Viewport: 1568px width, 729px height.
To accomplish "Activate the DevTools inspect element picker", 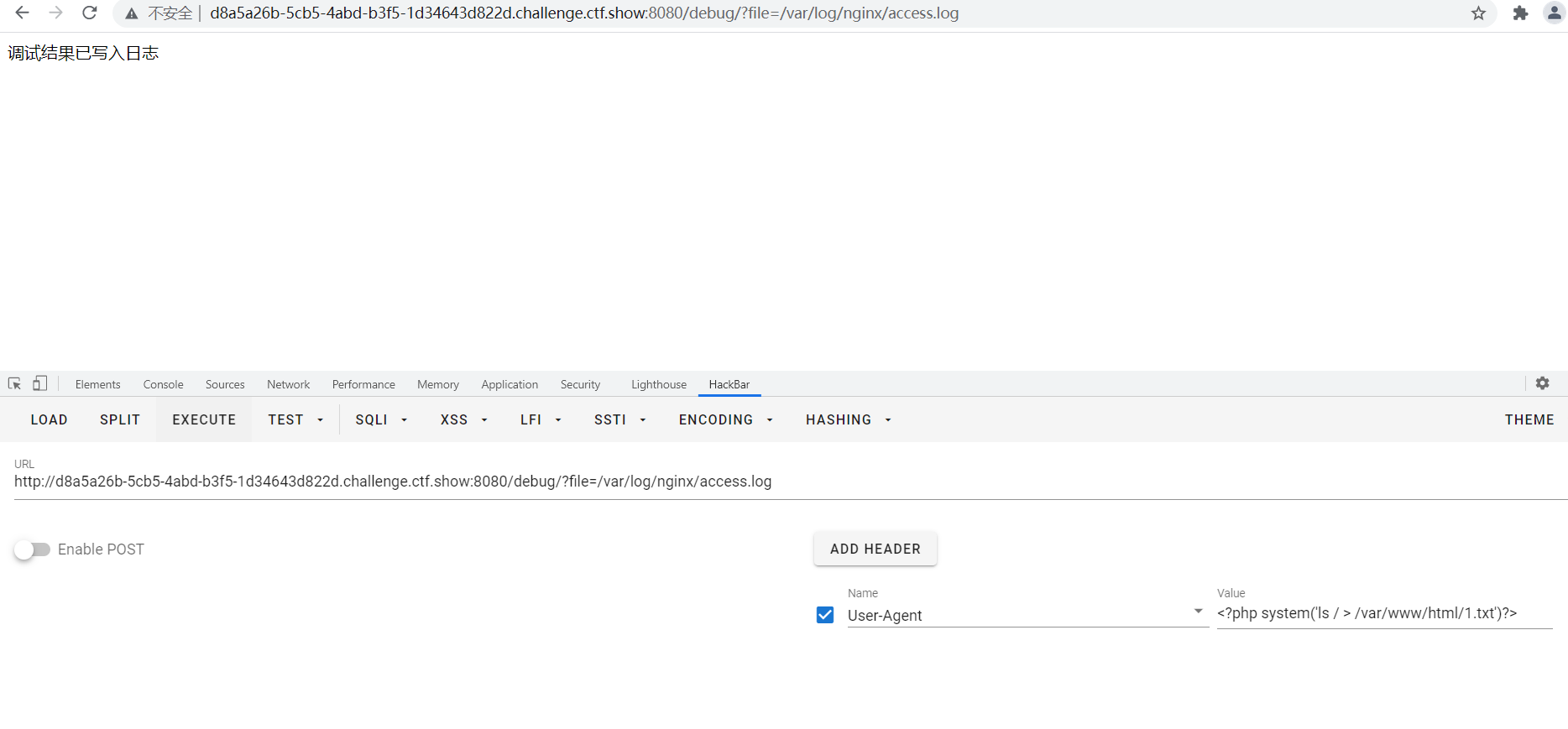I will pyautogui.click(x=14, y=383).
